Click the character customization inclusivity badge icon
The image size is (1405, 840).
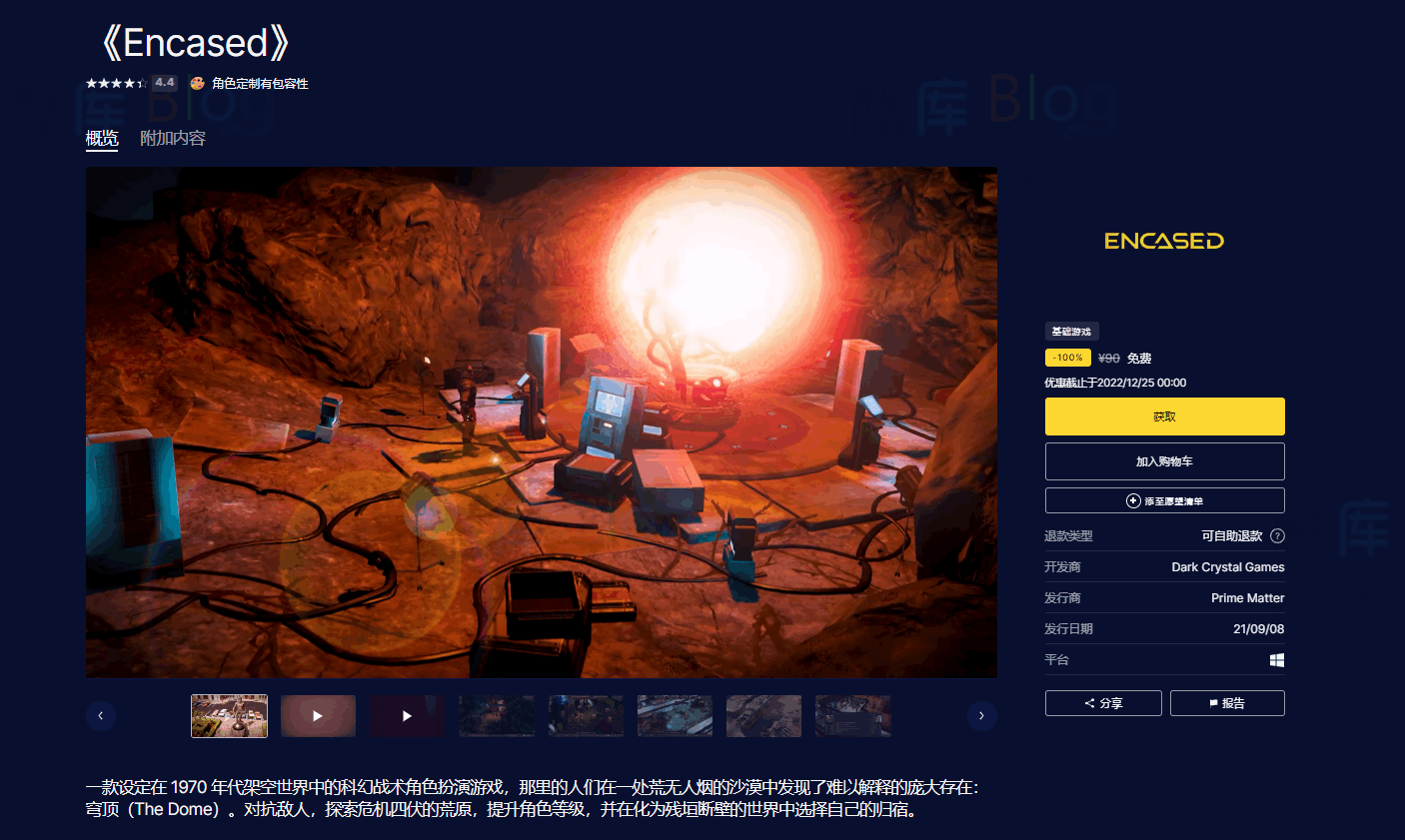tap(198, 84)
